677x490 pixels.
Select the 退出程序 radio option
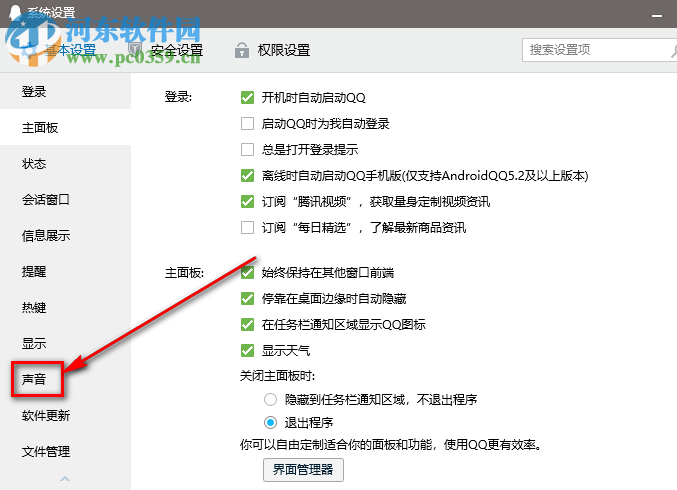tap(270, 422)
